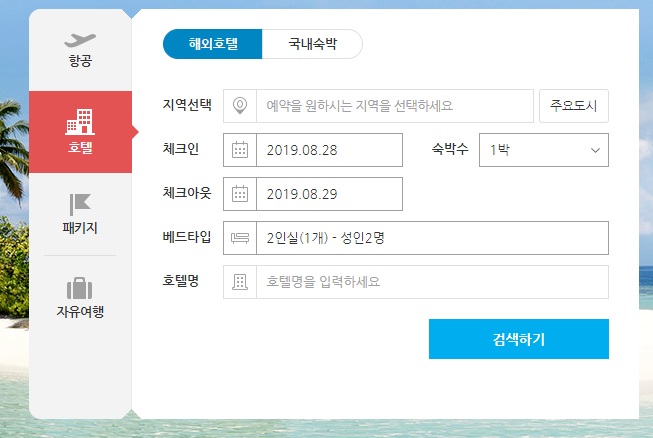Expand the 숙박수 1박 dropdown
Viewport: 653px width, 438px height.
(x=544, y=150)
